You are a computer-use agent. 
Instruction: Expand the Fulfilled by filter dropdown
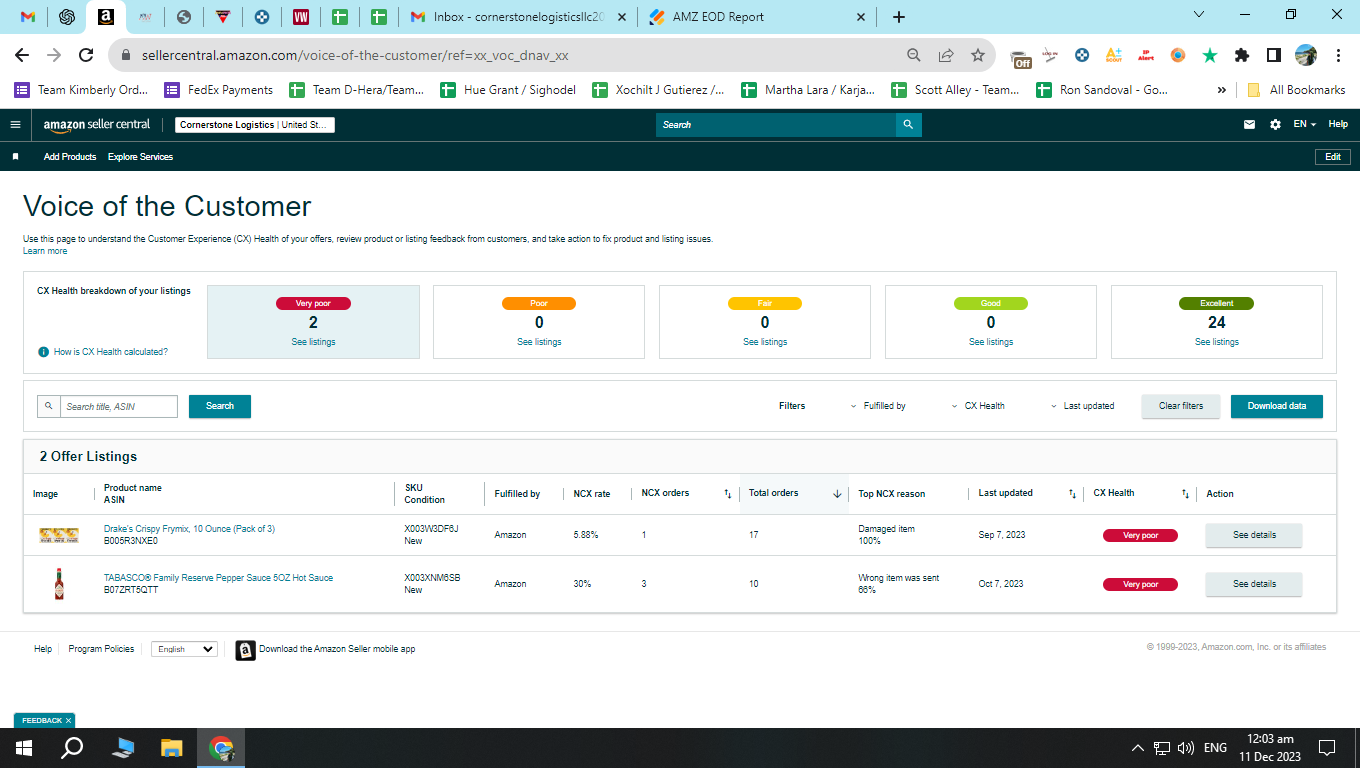878,406
